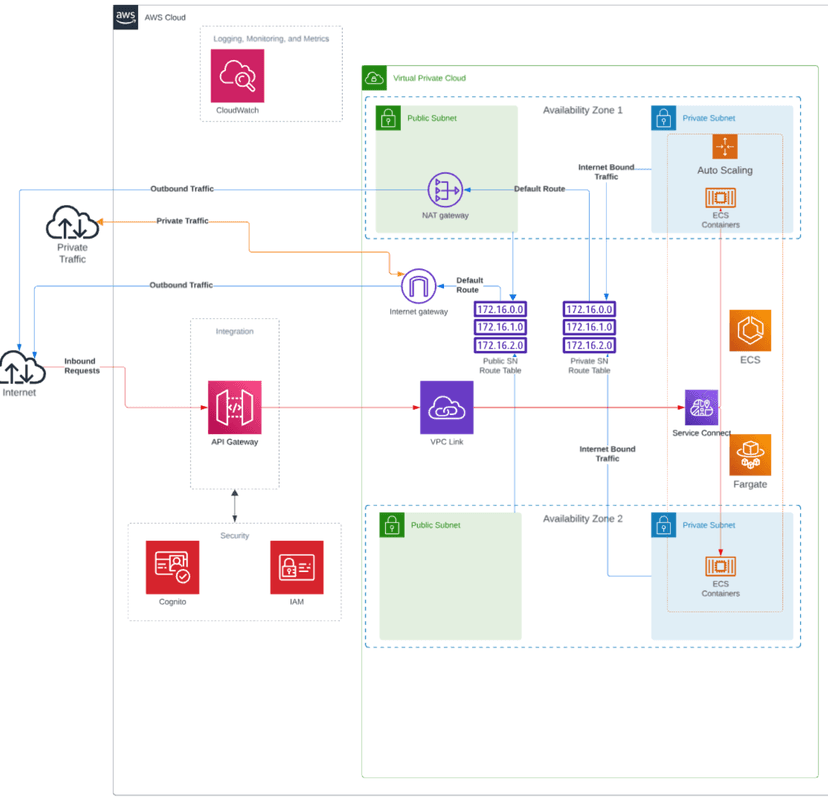Viewport: 828px width, 800px height.
Task: Click the VPC Link icon
Action: (446, 407)
